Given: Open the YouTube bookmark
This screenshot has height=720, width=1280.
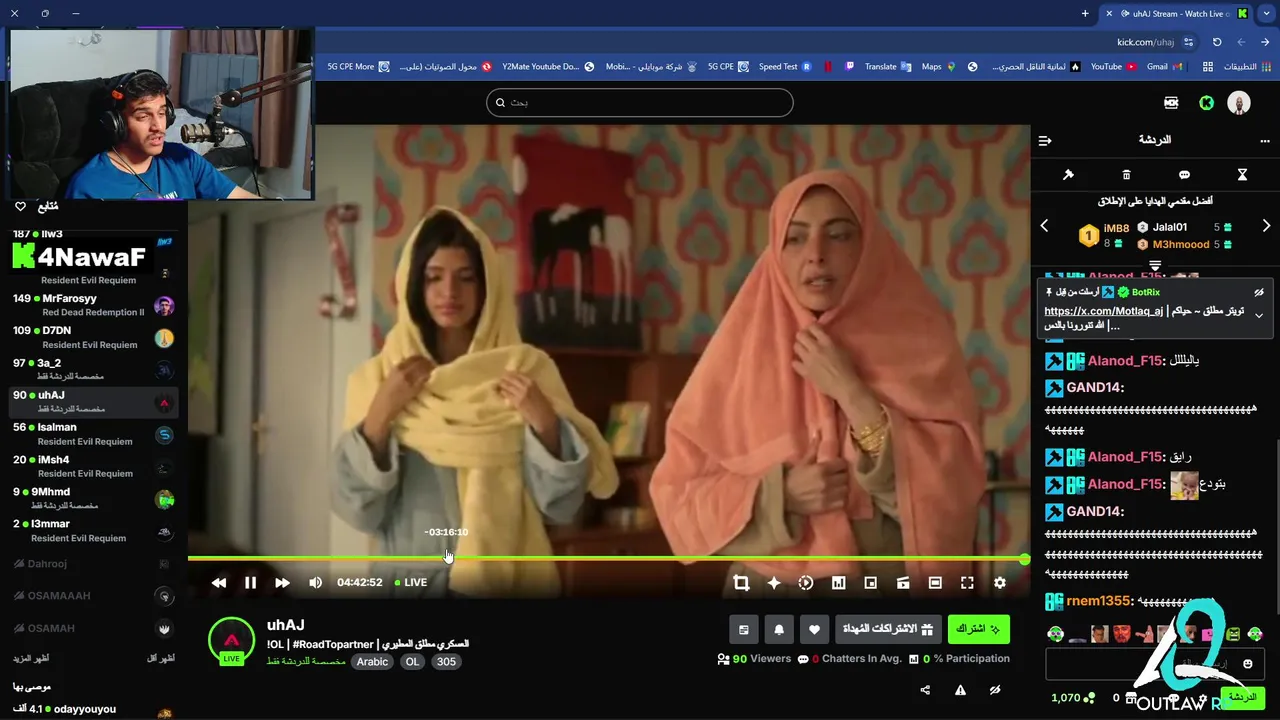Looking at the screenshot, I should [1113, 67].
